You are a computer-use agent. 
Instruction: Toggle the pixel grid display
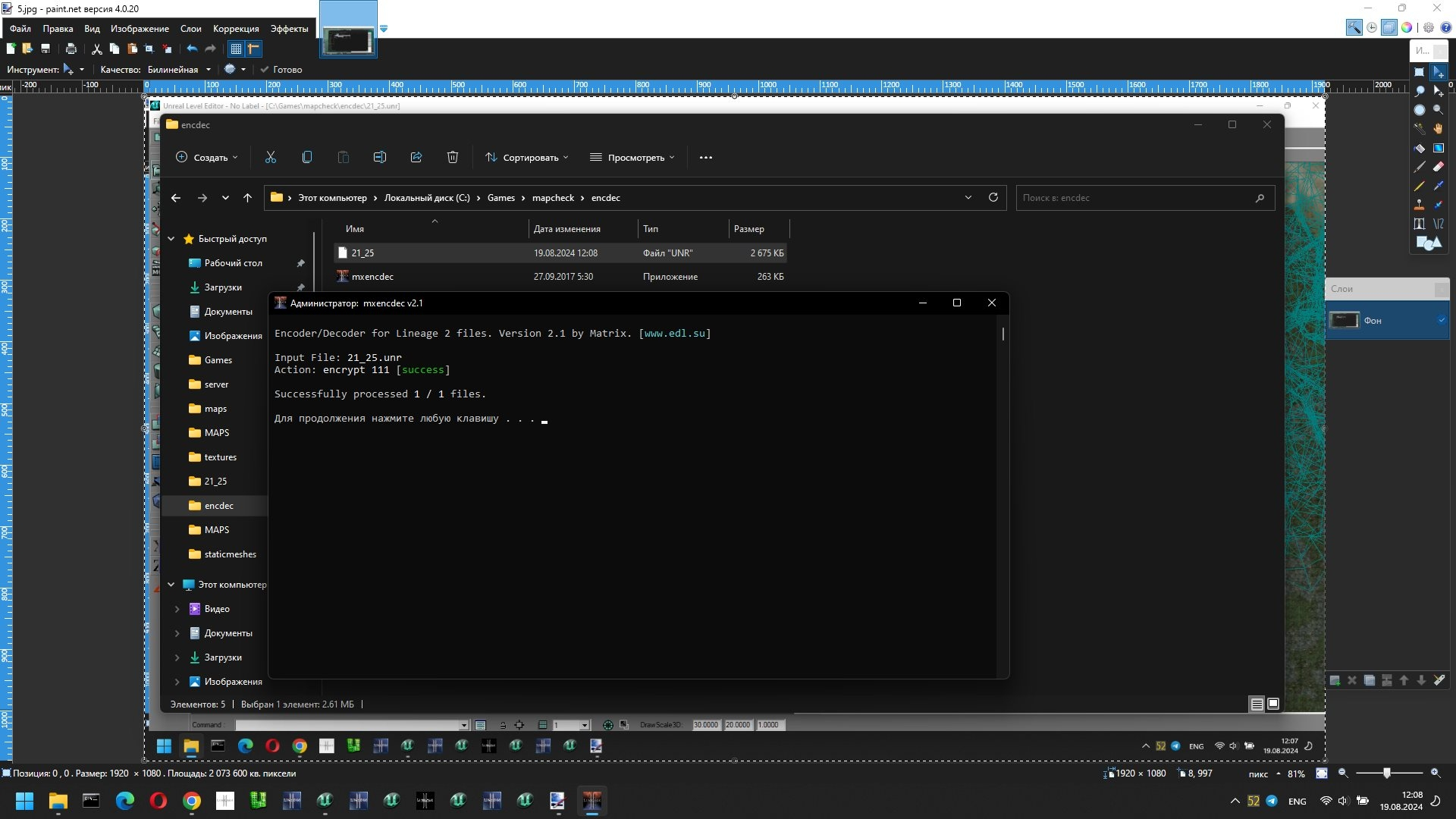[236, 49]
